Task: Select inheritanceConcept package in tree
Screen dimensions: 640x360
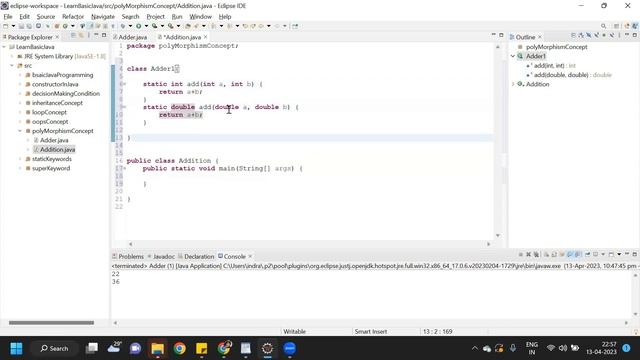Action: 57,103
